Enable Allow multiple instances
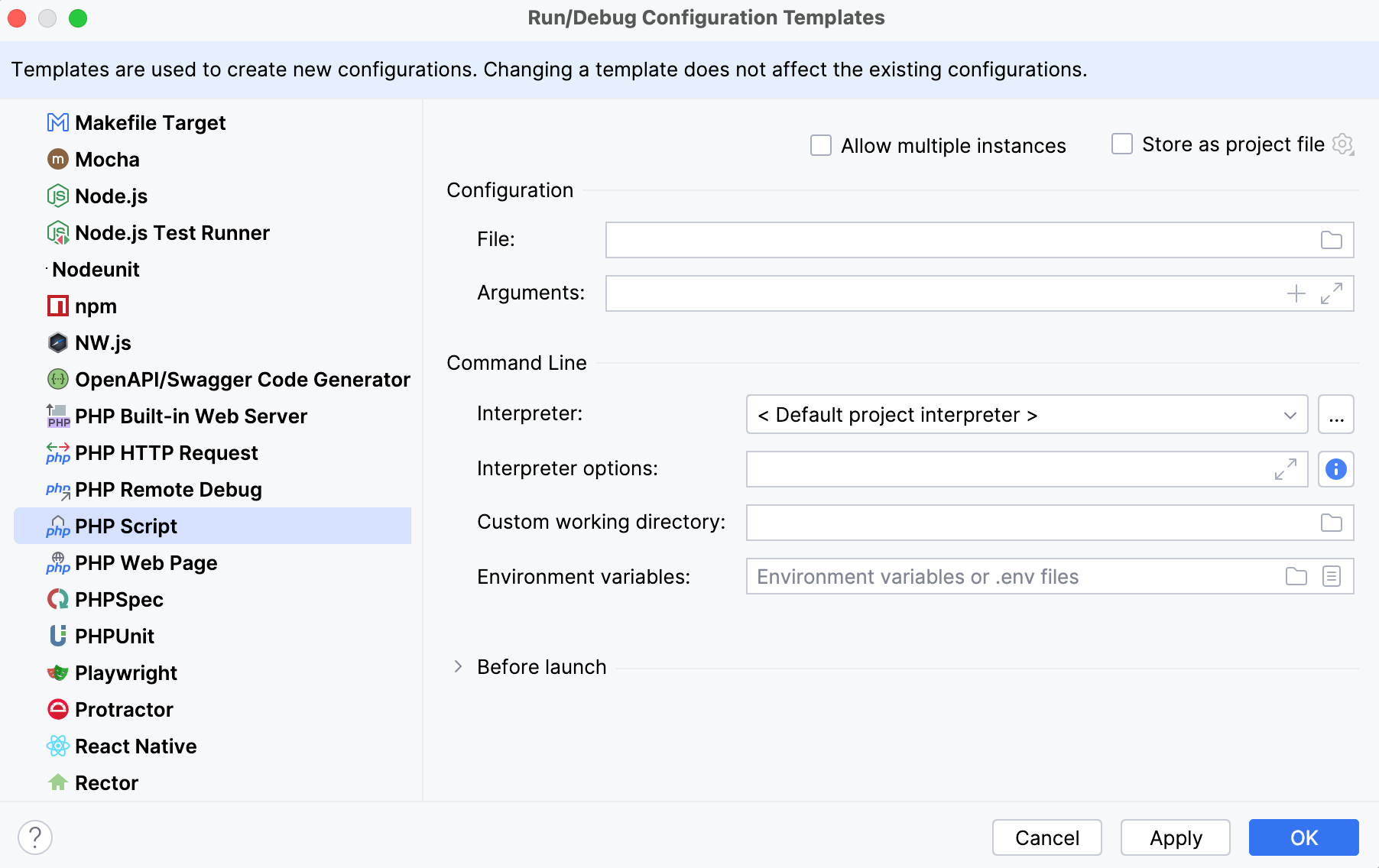 820,144
